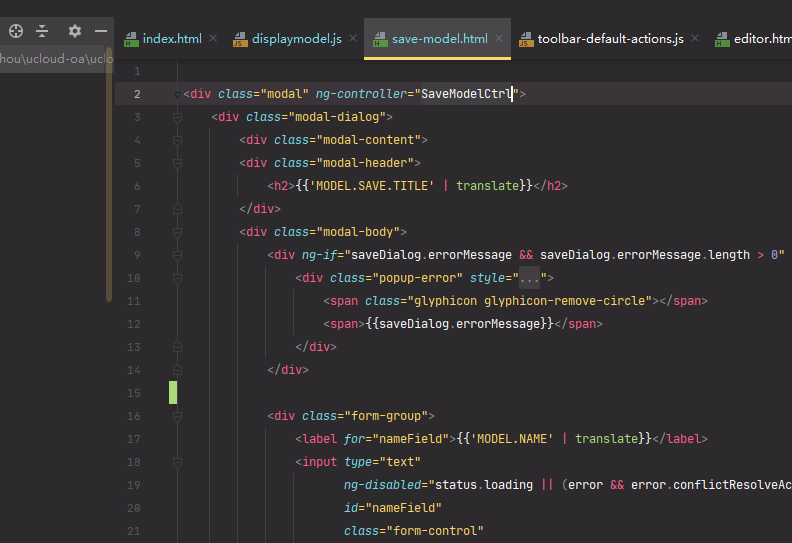Collapse the modal-content fold on line 4

[x=177, y=140]
